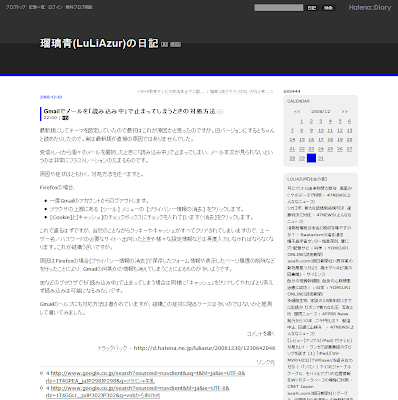Click the RSS badge after the blog title
The image size is (398, 400).
point(176,44)
